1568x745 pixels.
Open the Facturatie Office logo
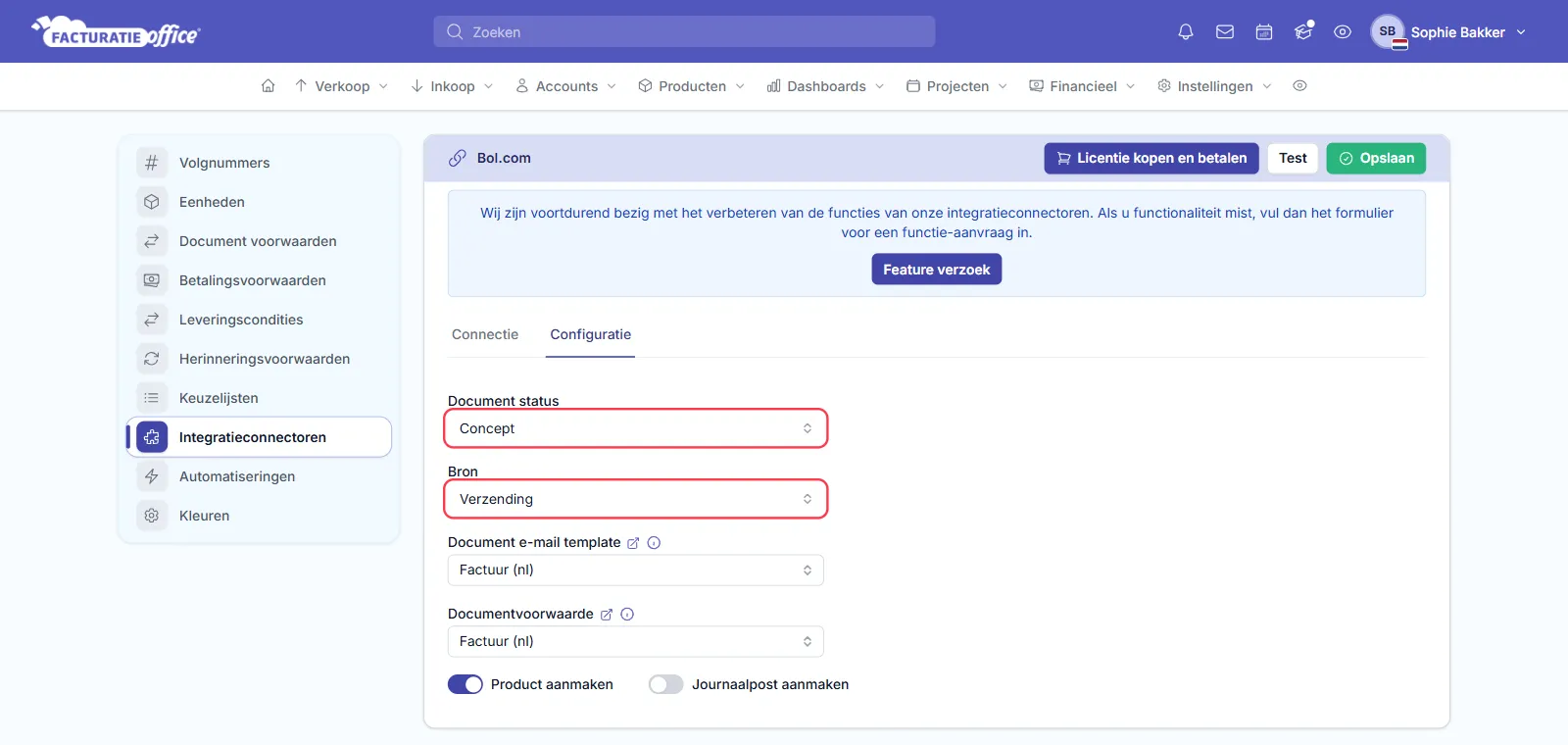coord(116,32)
